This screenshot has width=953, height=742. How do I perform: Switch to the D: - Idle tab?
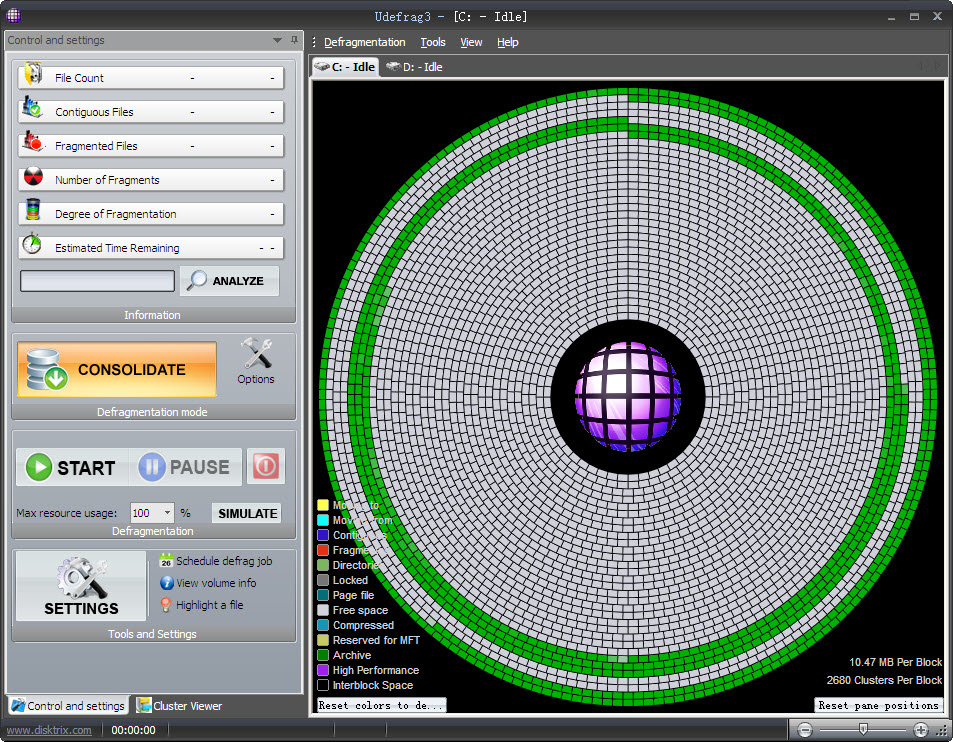tap(414, 67)
